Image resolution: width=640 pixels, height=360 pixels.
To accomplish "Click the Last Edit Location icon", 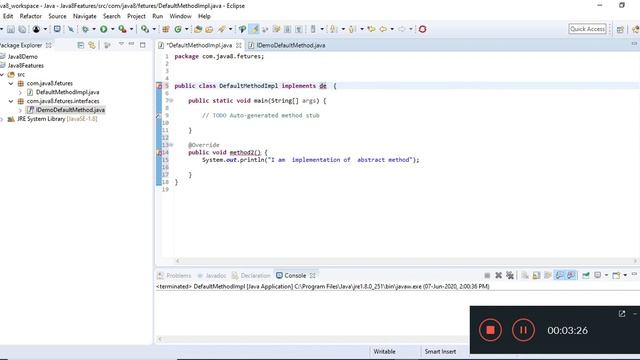I will point(371,29).
